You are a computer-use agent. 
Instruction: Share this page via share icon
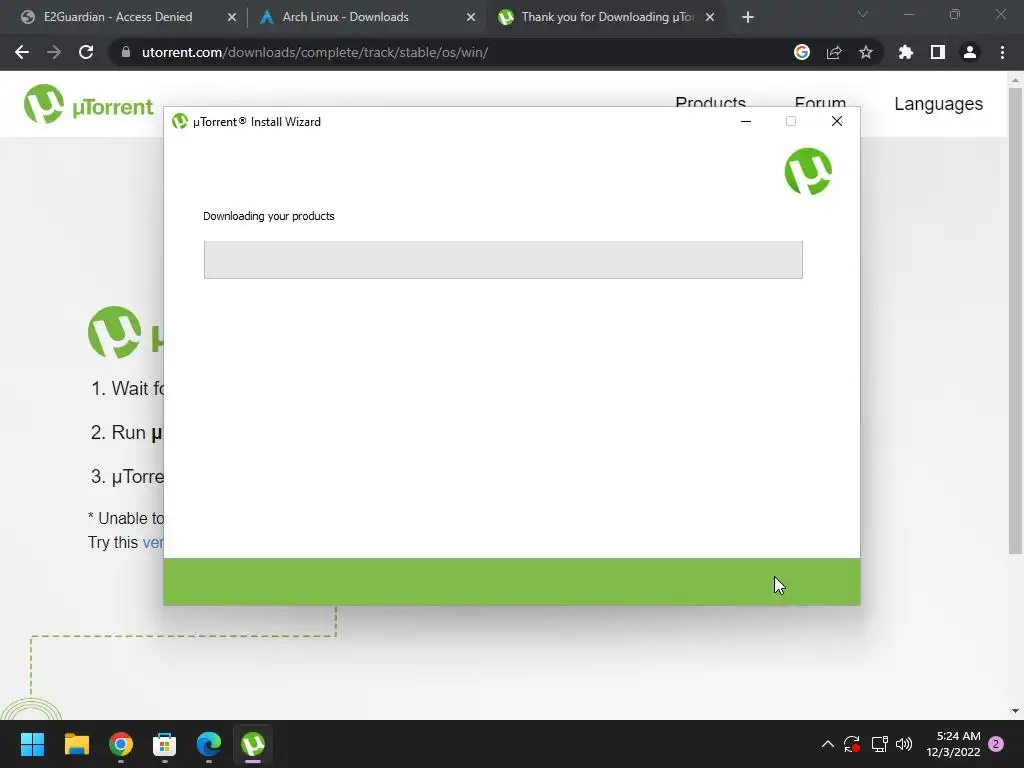pos(834,52)
